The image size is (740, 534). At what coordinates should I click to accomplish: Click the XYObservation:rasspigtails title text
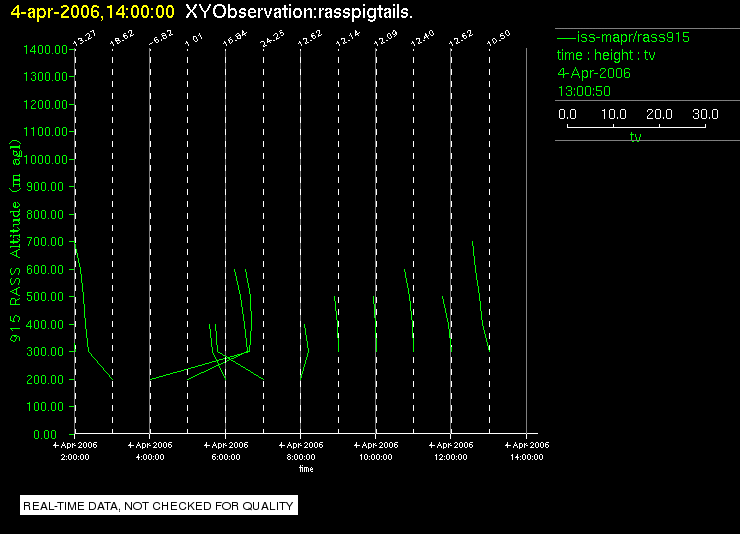299,12
